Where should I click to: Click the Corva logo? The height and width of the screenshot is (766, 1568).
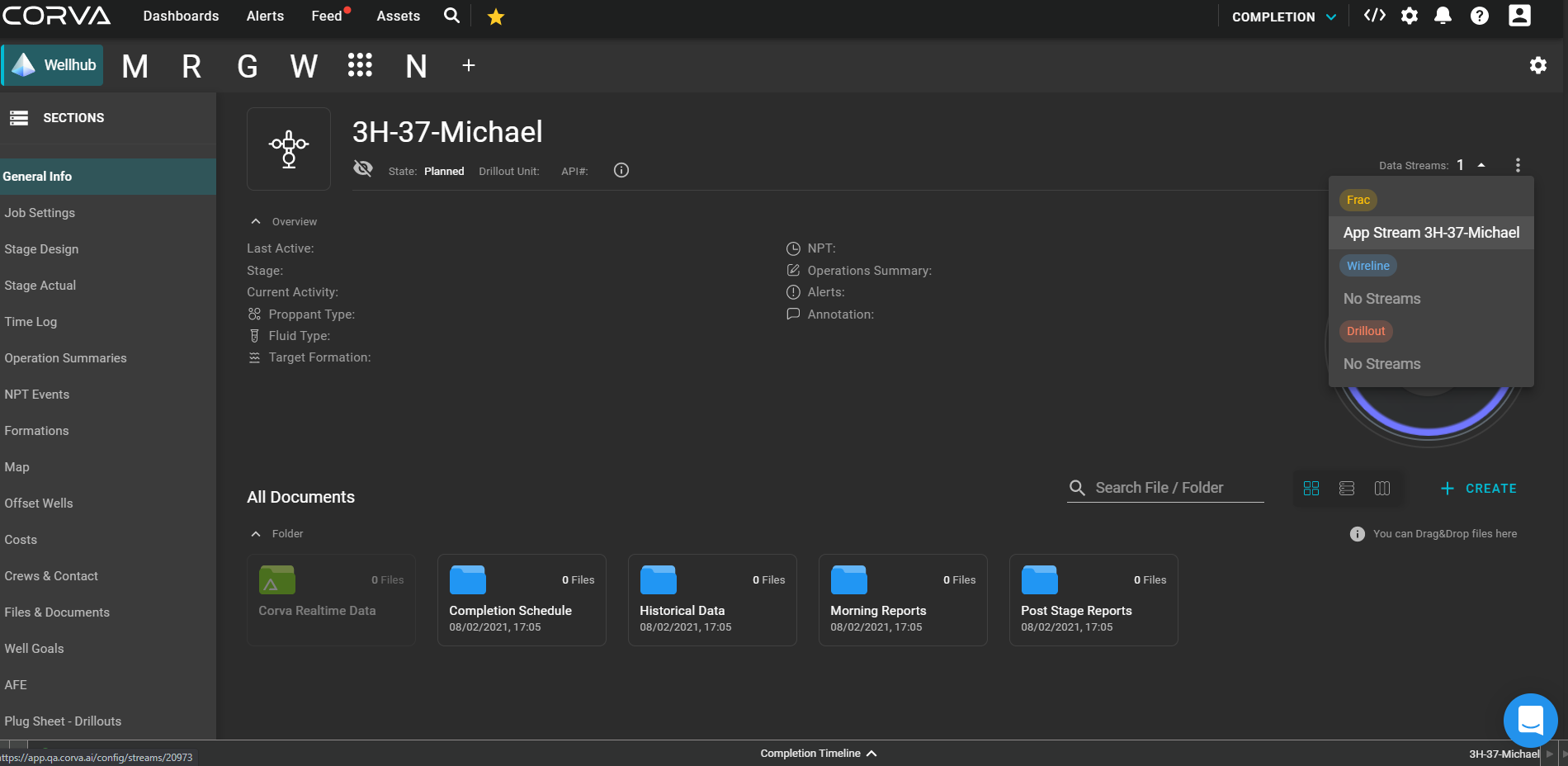click(x=56, y=16)
